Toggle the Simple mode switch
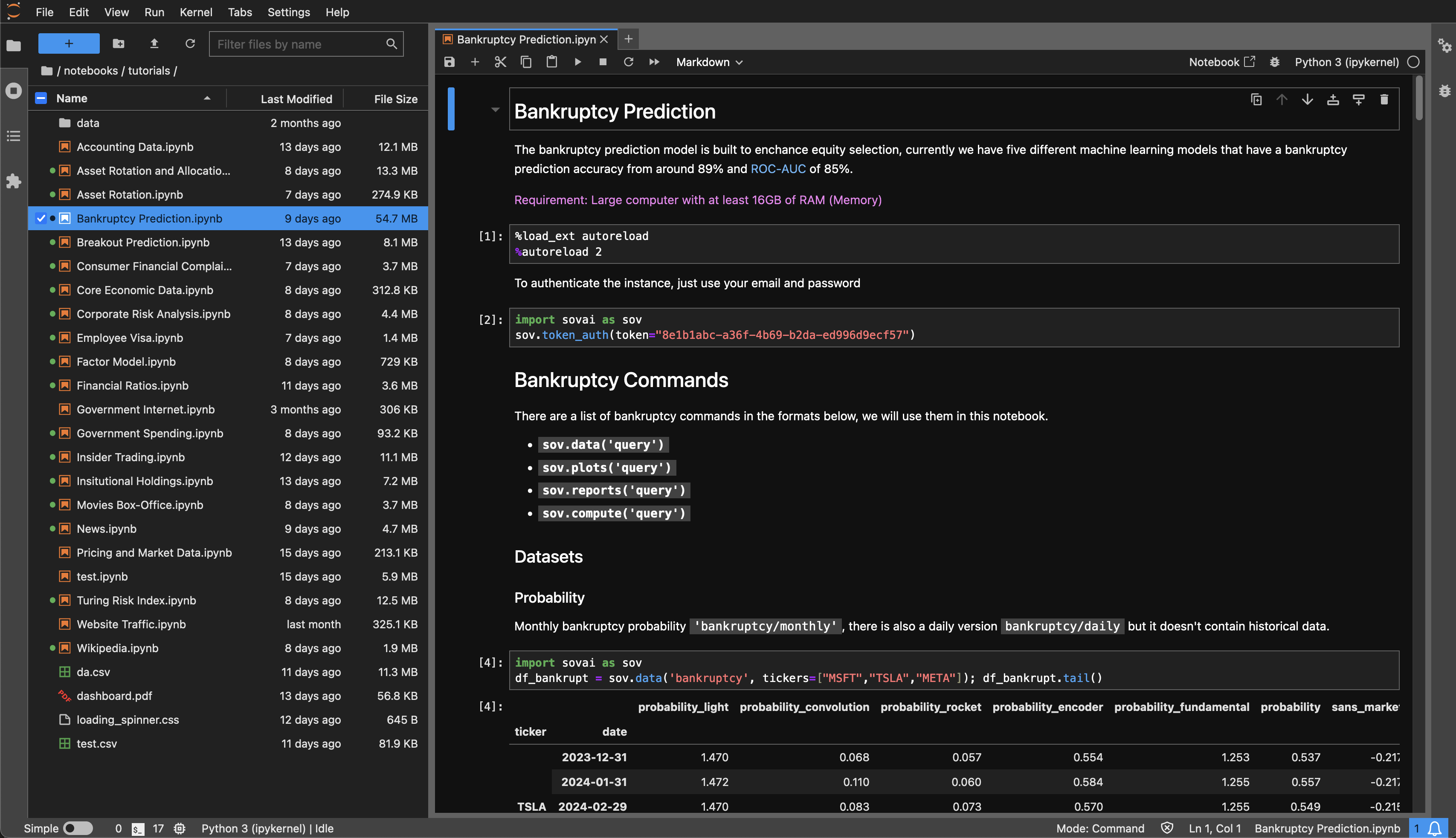This screenshot has width=1456, height=838. pyautogui.click(x=78, y=828)
